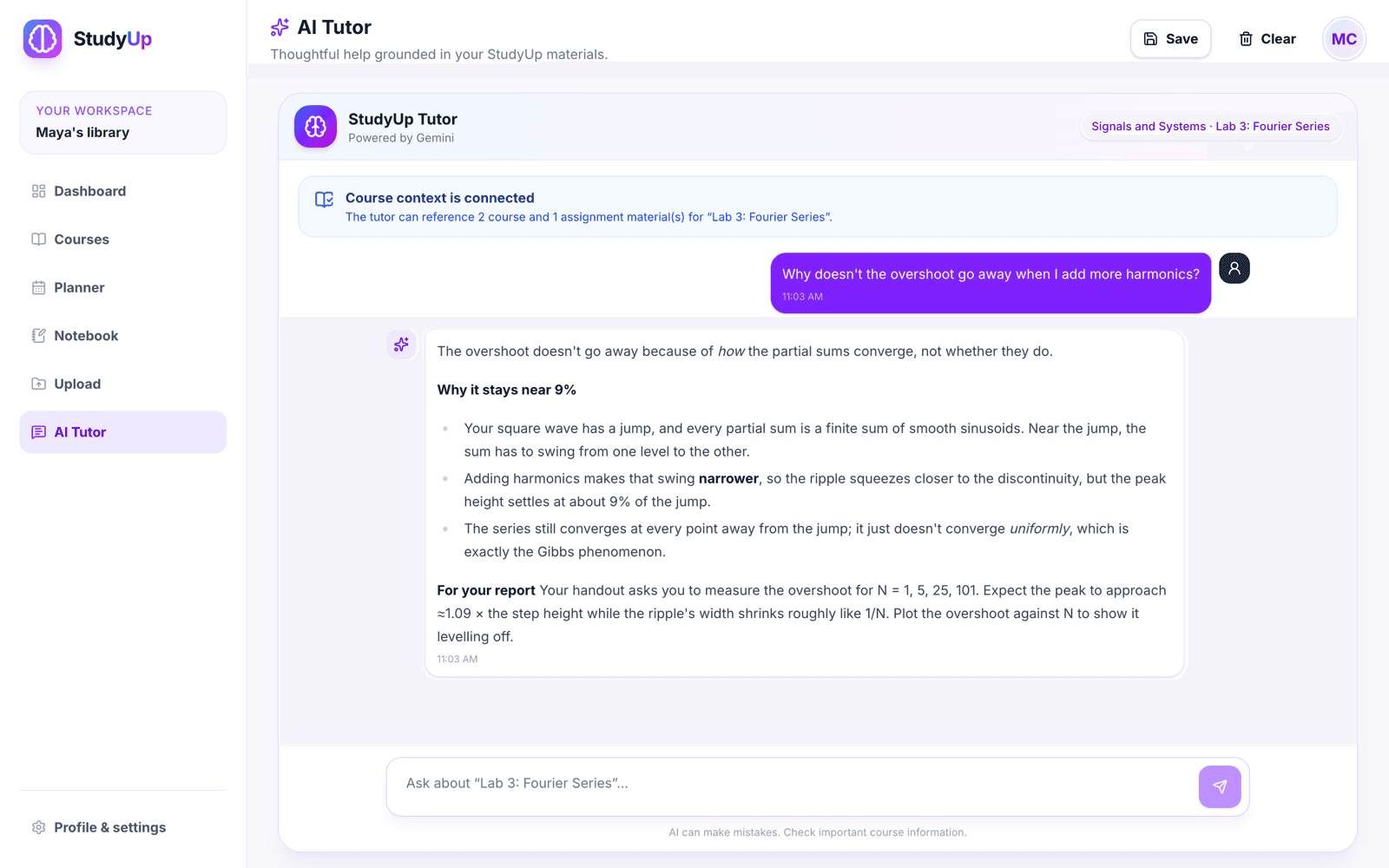Click the StudyUp brain logo icon
This screenshot has width=1389, height=868.
[43, 39]
